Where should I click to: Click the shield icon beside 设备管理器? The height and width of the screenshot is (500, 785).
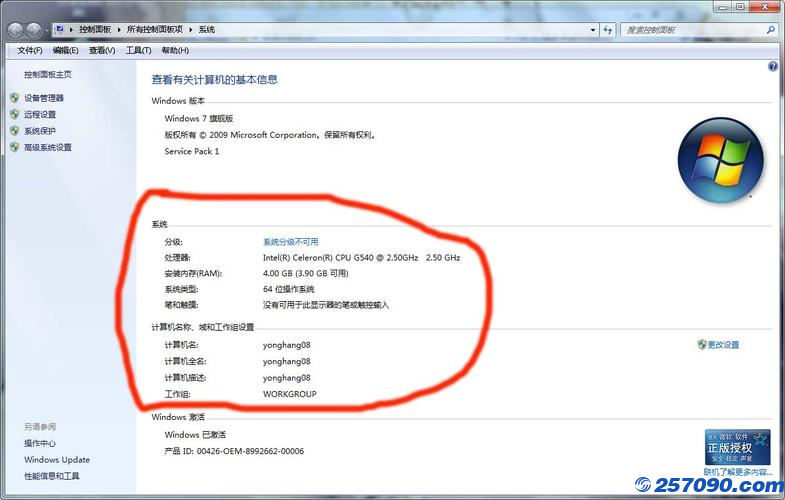tap(15, 98)
